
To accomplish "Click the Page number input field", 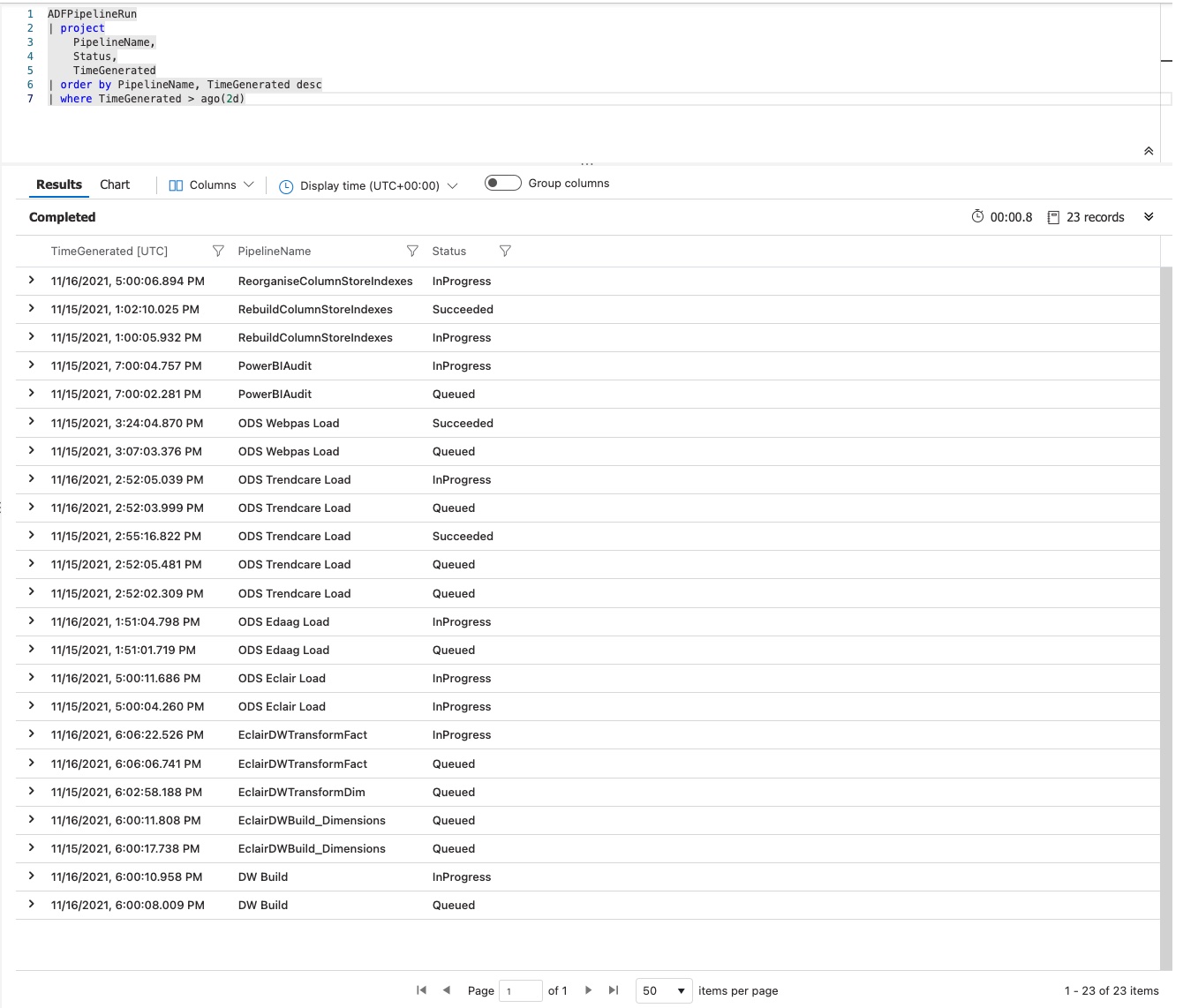I will pos(521,990).
